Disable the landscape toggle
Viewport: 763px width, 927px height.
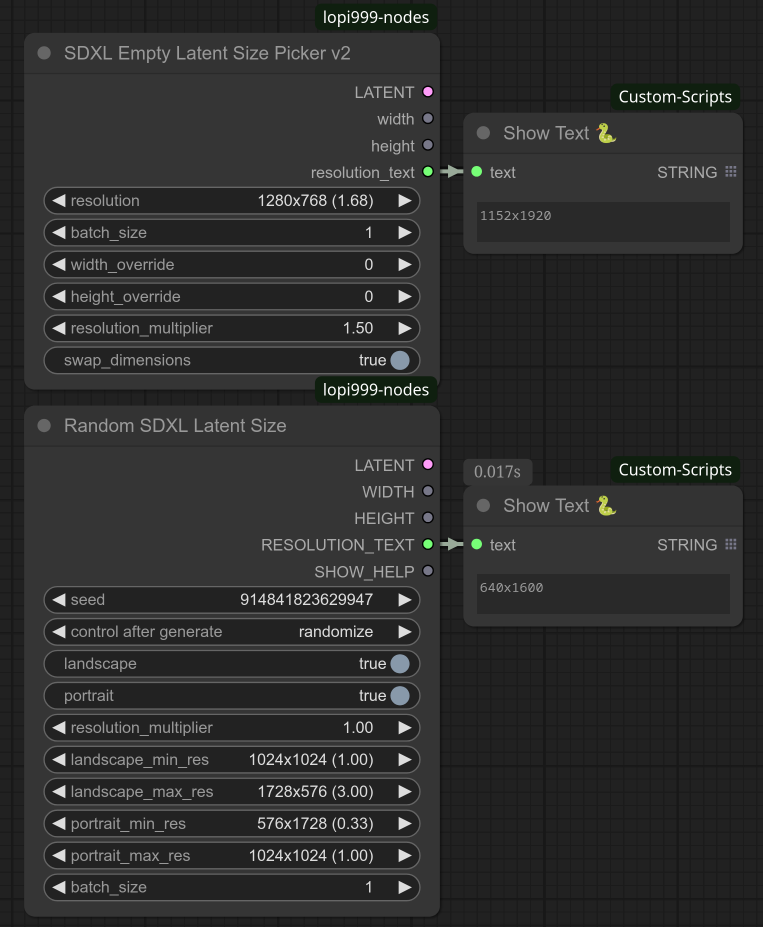pos(400,664)
